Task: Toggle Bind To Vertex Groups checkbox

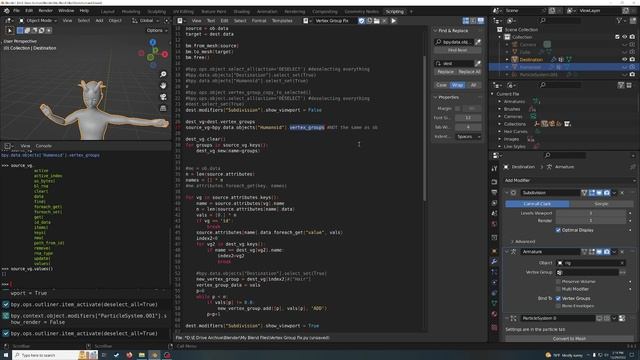Action: (558, 298)
